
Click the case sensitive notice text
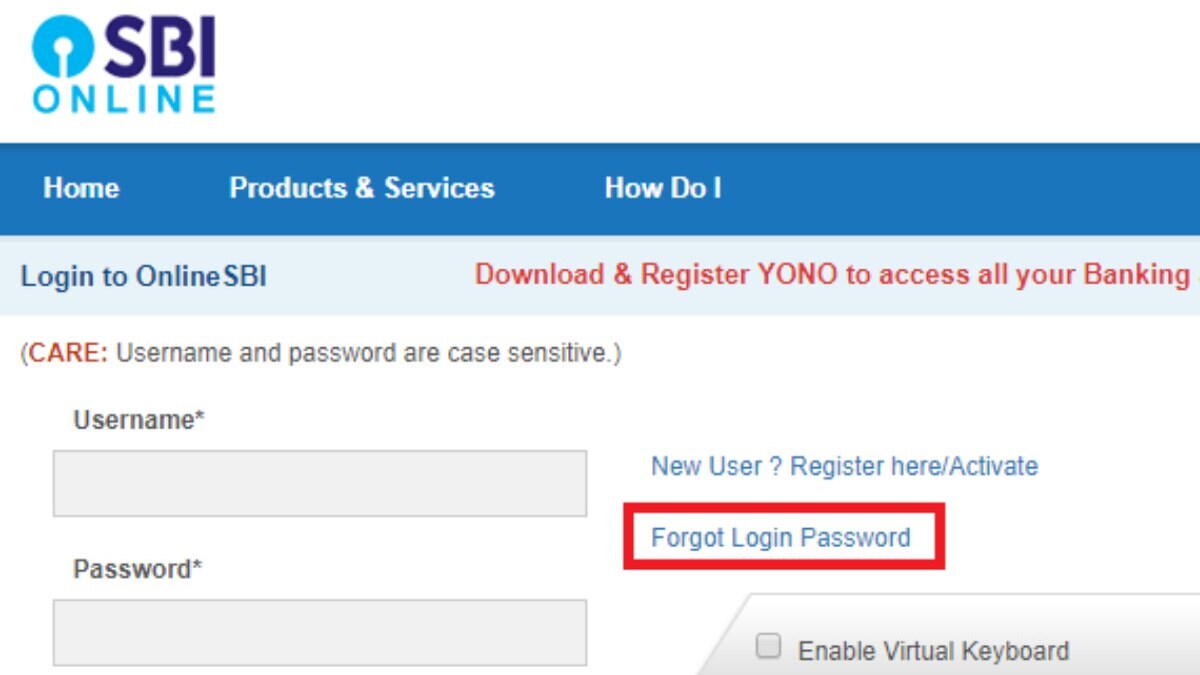pyautogui.click(x=368, y=353)
